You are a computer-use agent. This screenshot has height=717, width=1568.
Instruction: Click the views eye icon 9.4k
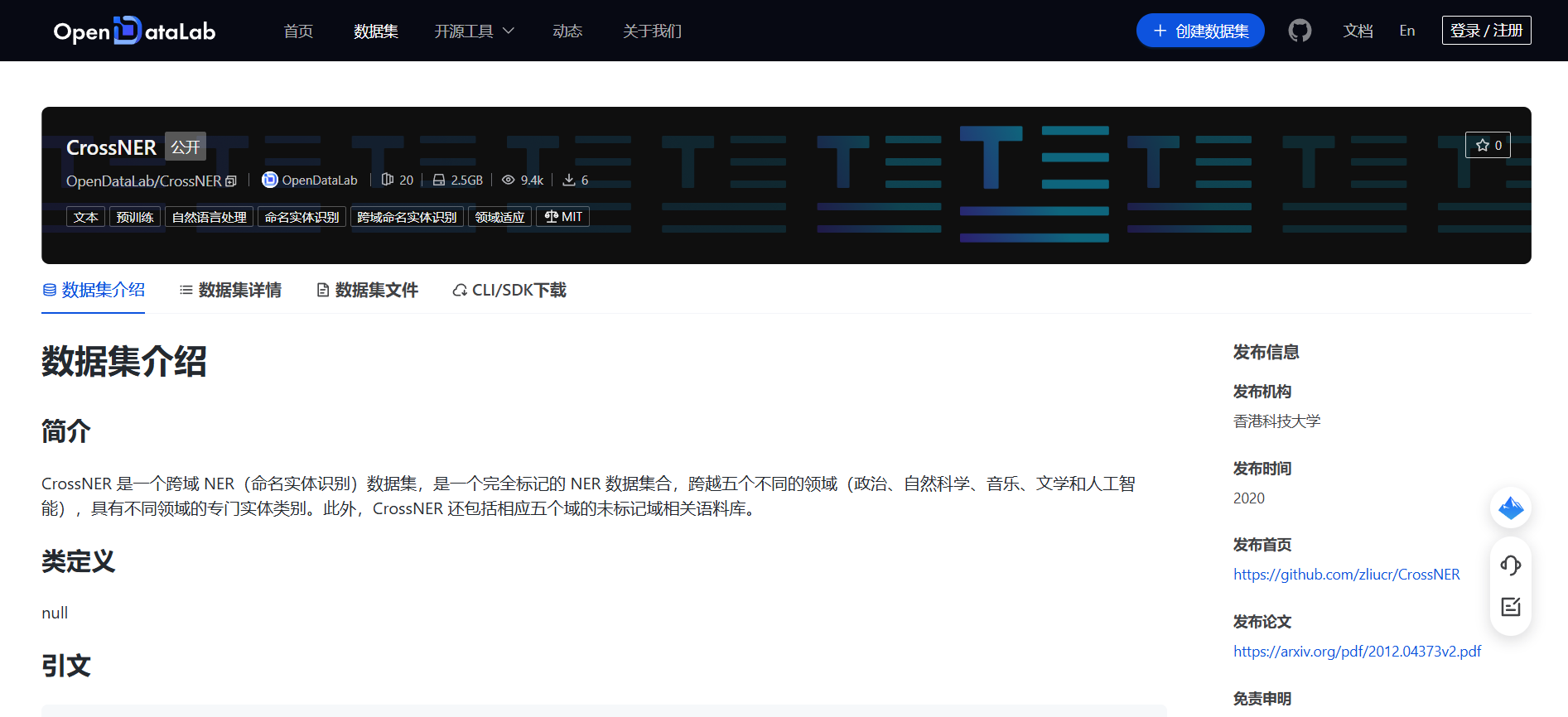click(x=508, y=180)
